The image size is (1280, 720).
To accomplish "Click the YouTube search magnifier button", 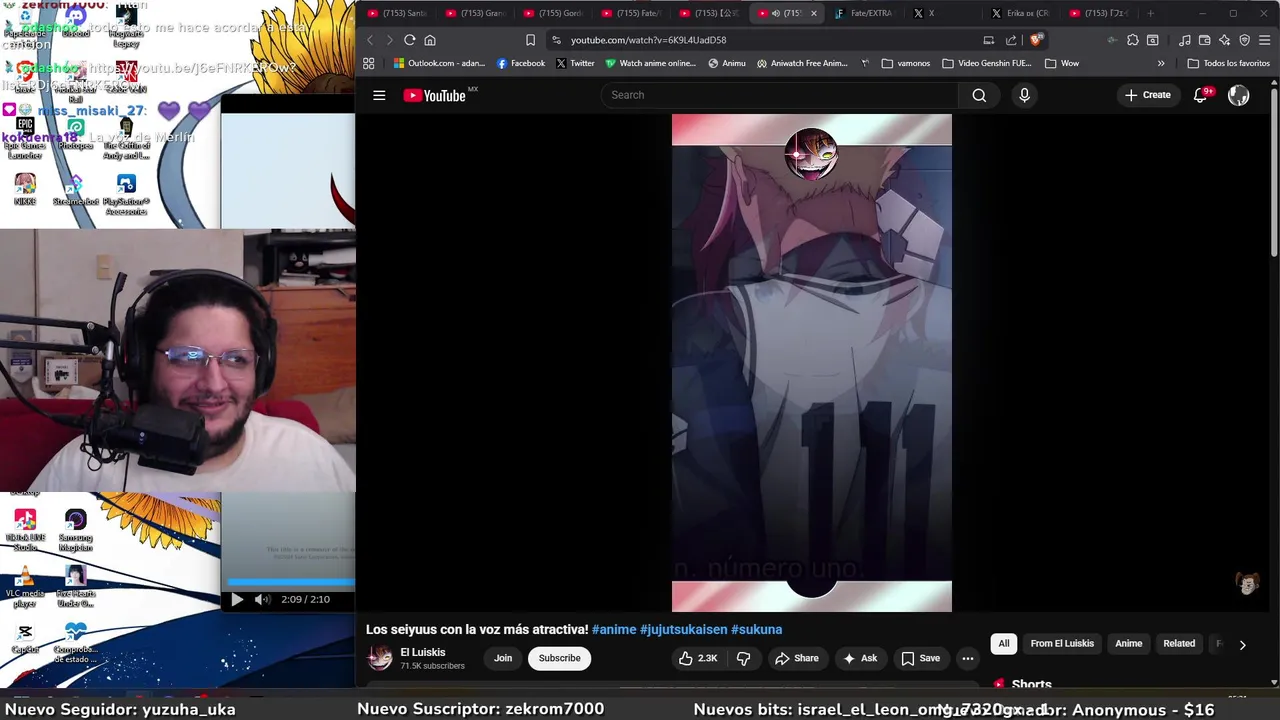I will click(979, 95).
